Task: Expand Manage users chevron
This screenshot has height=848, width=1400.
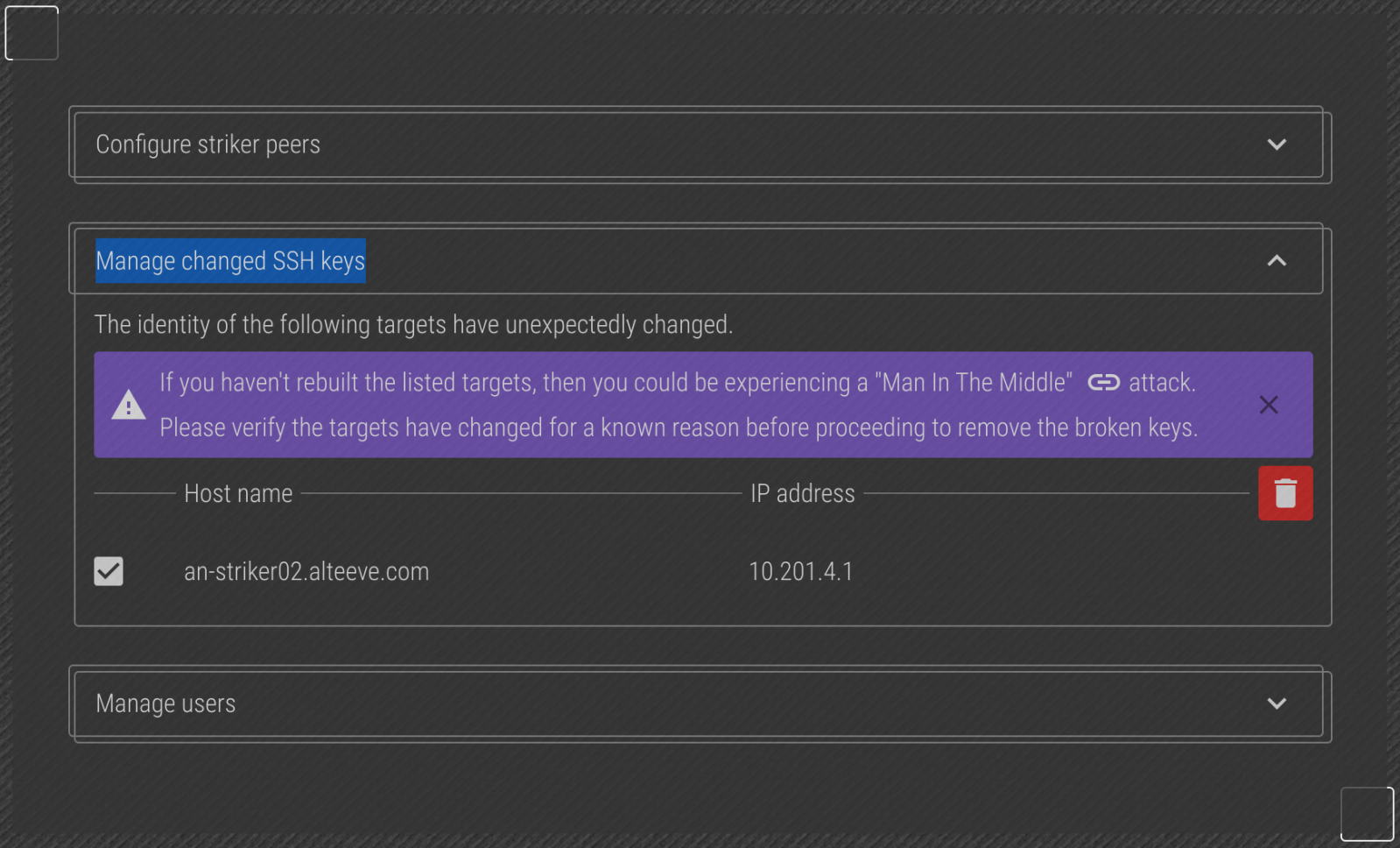Action: coord(1277,703)
